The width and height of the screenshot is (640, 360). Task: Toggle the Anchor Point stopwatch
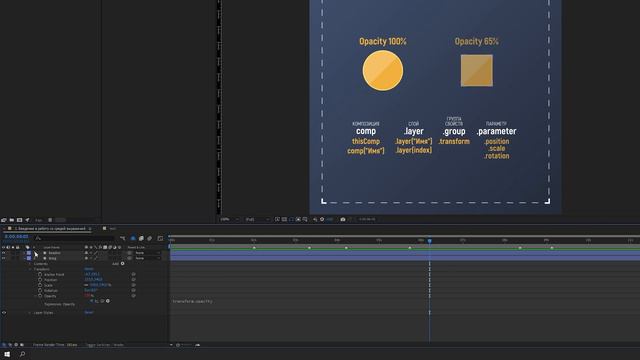coord(40,275)
